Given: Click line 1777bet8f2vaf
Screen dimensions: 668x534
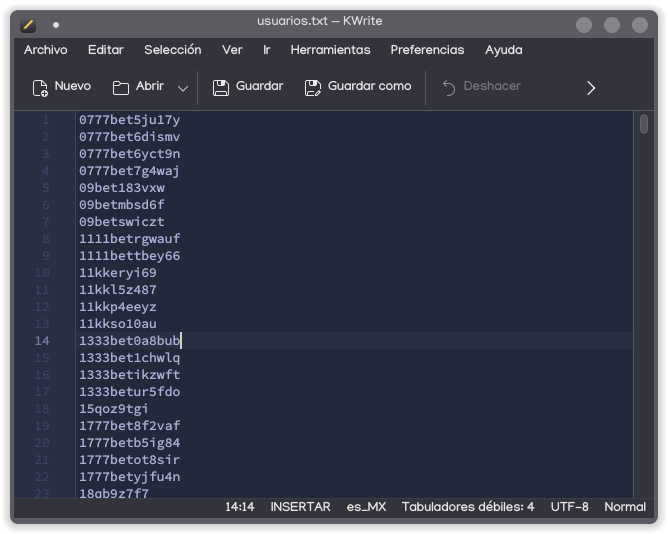Looking at the screenshot, I should click(130, 426).
